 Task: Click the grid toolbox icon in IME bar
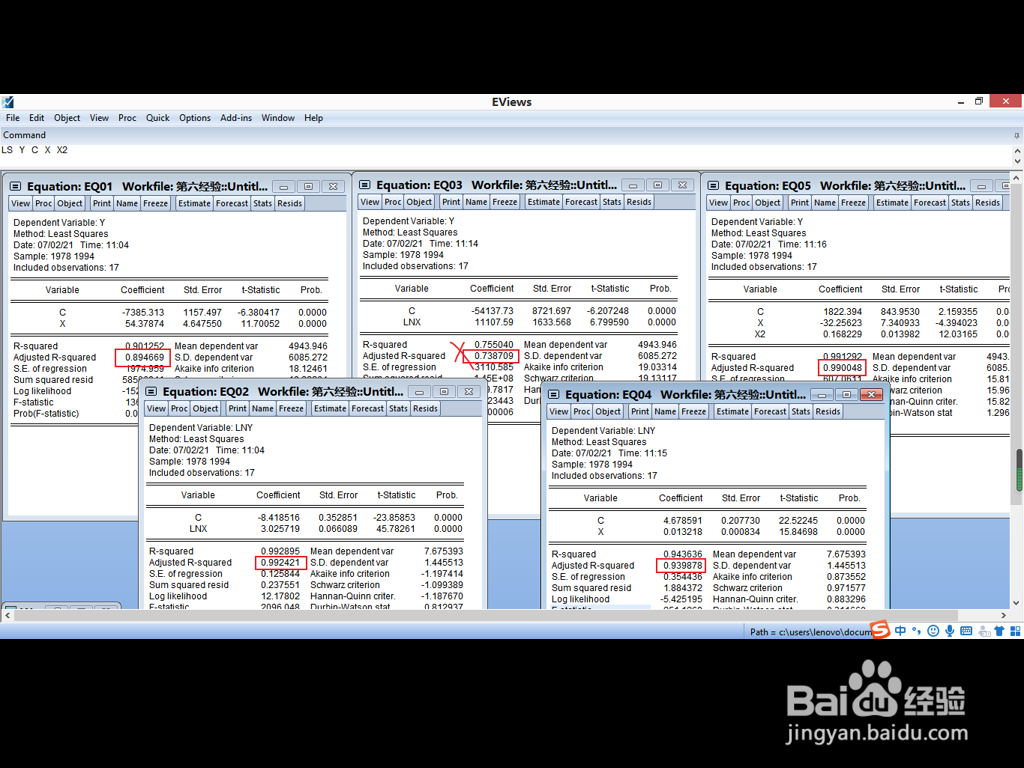pyautogui.click(x=1016, y=631)
